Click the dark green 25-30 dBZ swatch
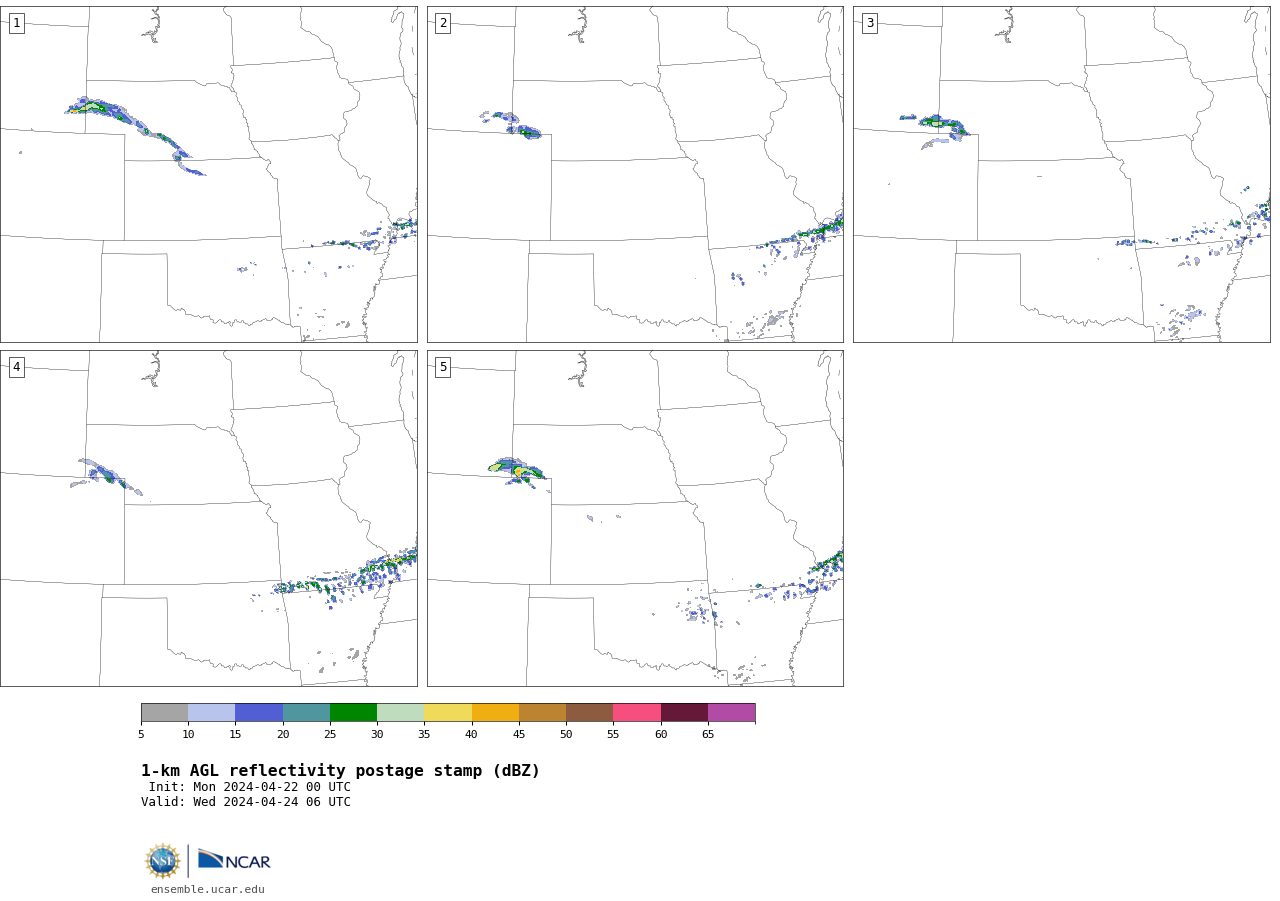This screenshot has width=1280, height=901. coord(353,713)
